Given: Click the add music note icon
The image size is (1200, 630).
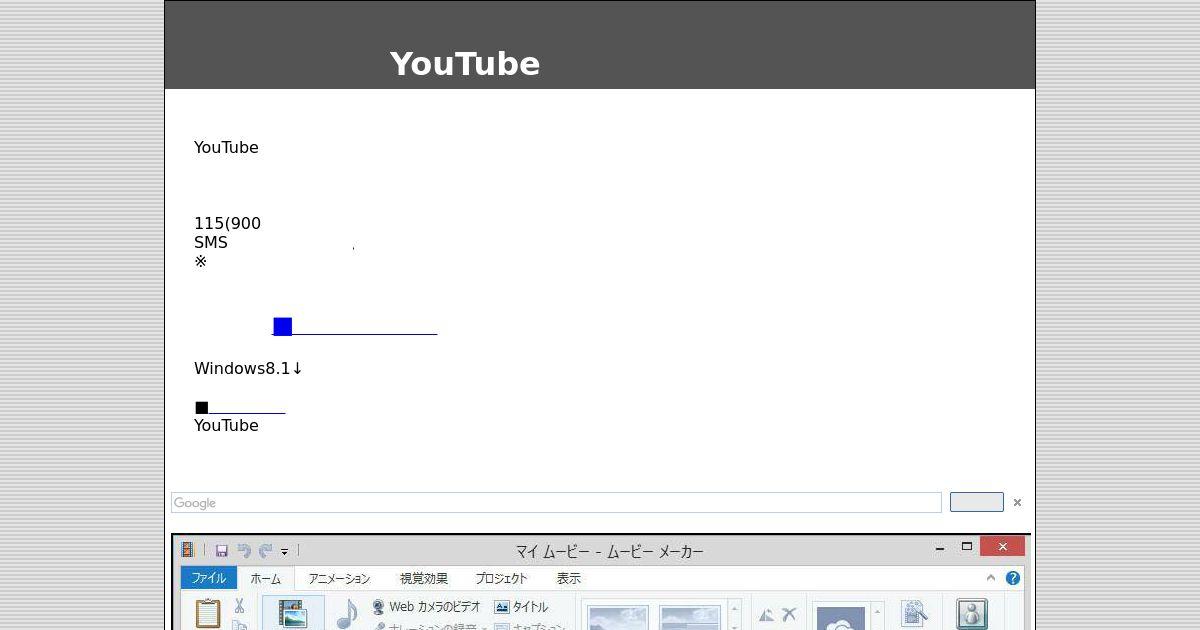Looking at the screenshot, I should [x=347, y=613].
